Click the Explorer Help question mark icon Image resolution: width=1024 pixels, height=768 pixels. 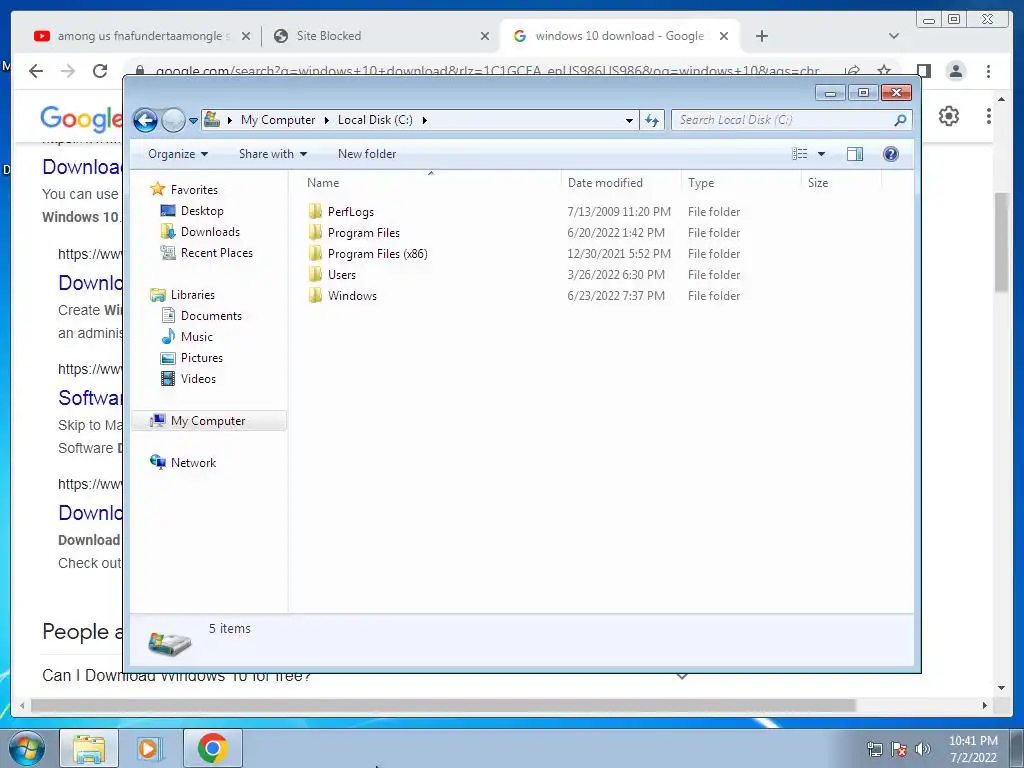click(891, 154)
